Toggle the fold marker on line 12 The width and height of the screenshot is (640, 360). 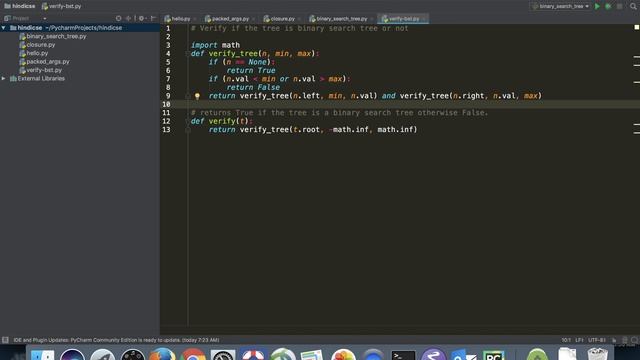pyautogui.click(x=188, y=121)
